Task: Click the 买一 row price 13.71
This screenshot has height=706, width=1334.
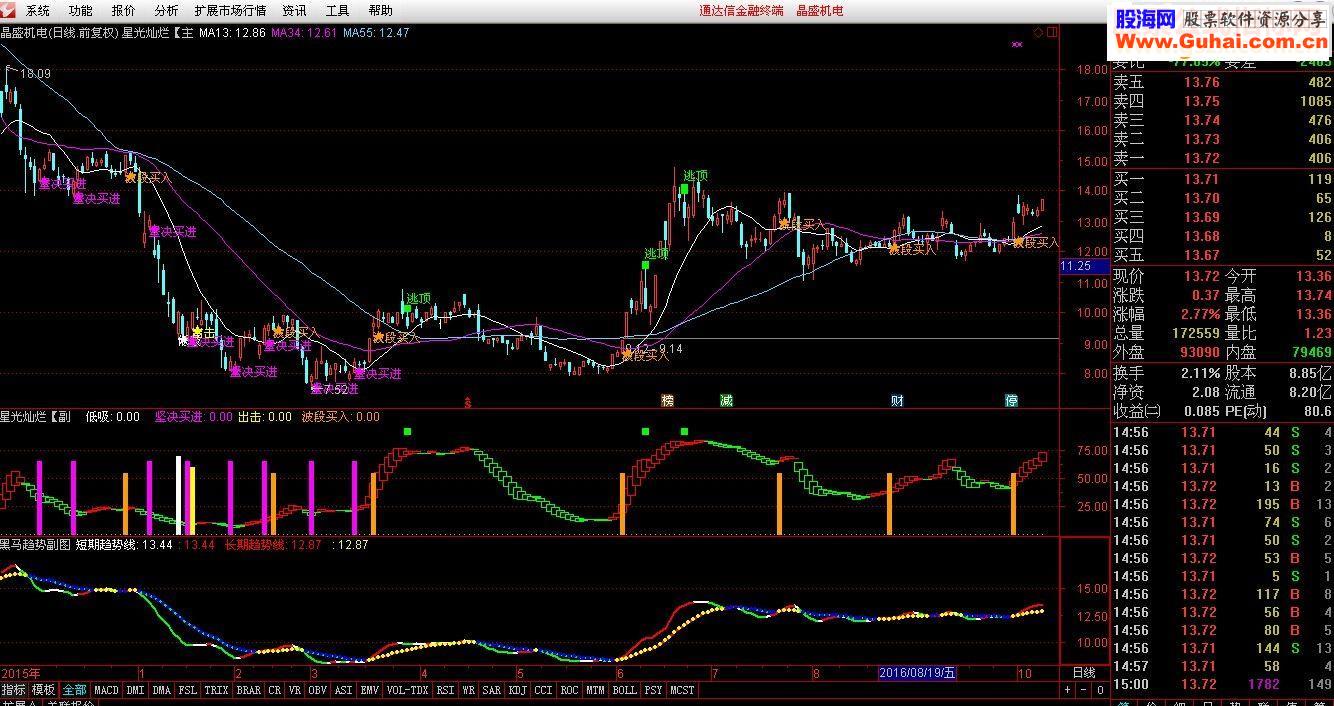Action: point(1202,179)
